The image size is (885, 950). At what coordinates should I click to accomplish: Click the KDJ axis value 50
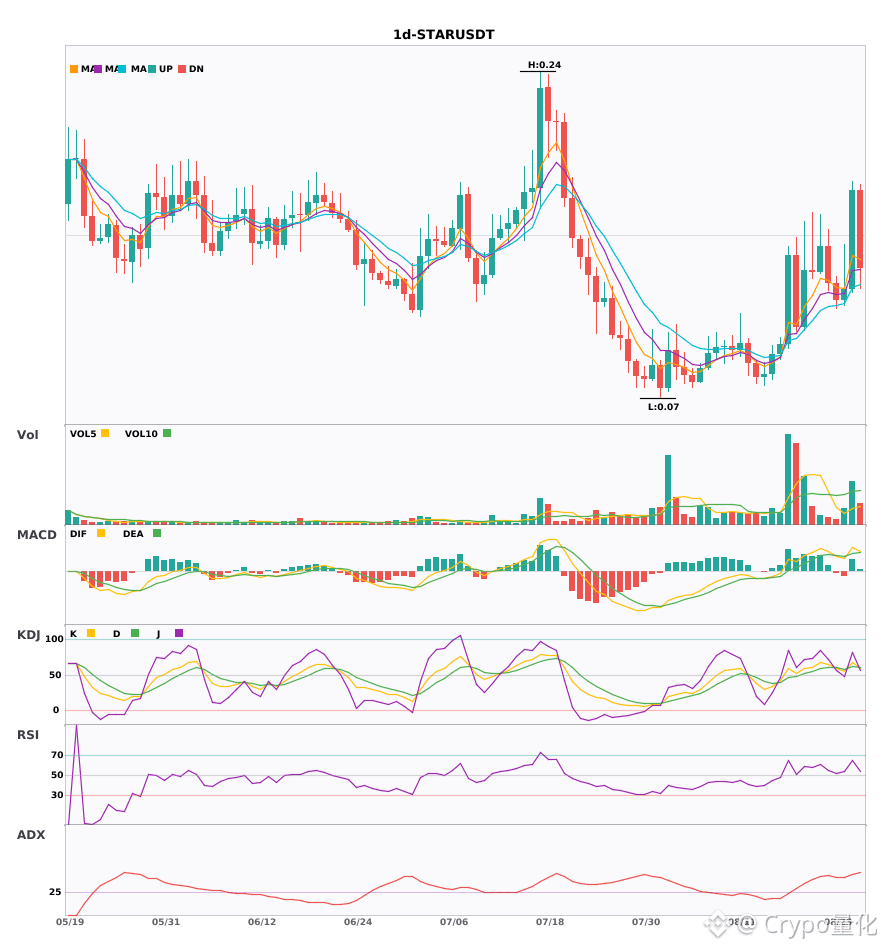coord(56,675)
